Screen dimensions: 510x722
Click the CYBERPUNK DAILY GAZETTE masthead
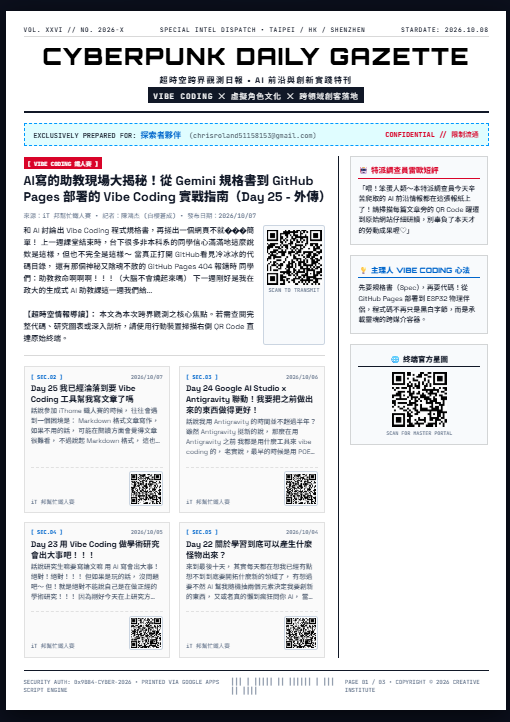(x=256, y=57)
